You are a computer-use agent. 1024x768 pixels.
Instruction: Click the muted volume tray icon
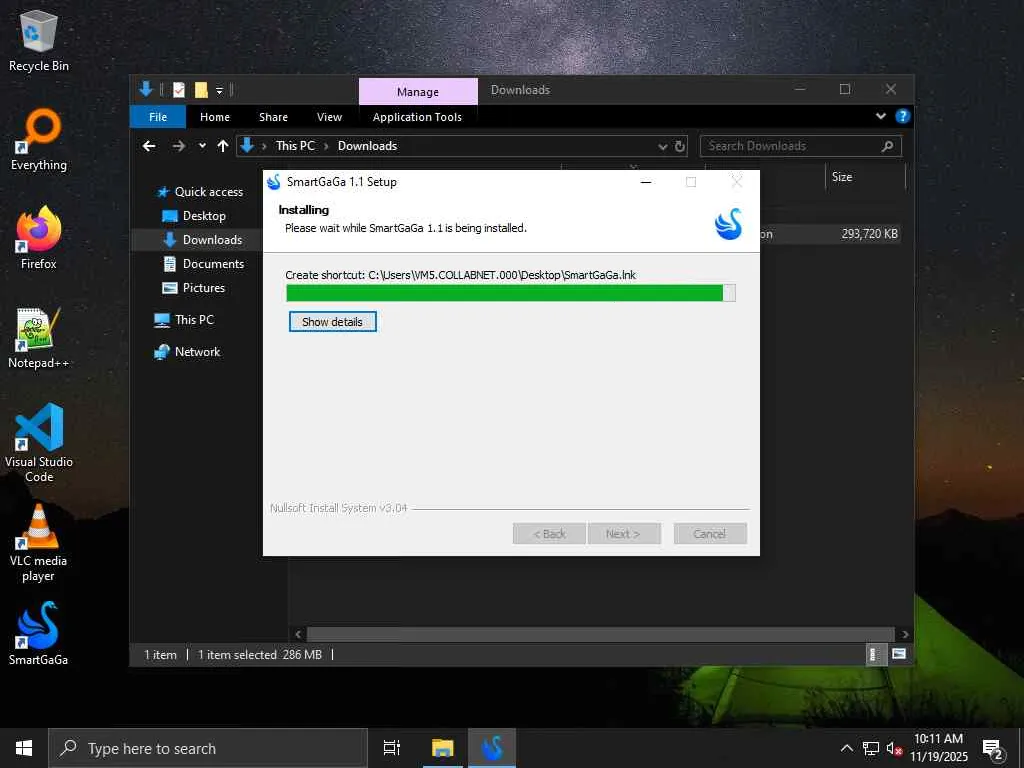pyautogui.click(x=895, y=748)
